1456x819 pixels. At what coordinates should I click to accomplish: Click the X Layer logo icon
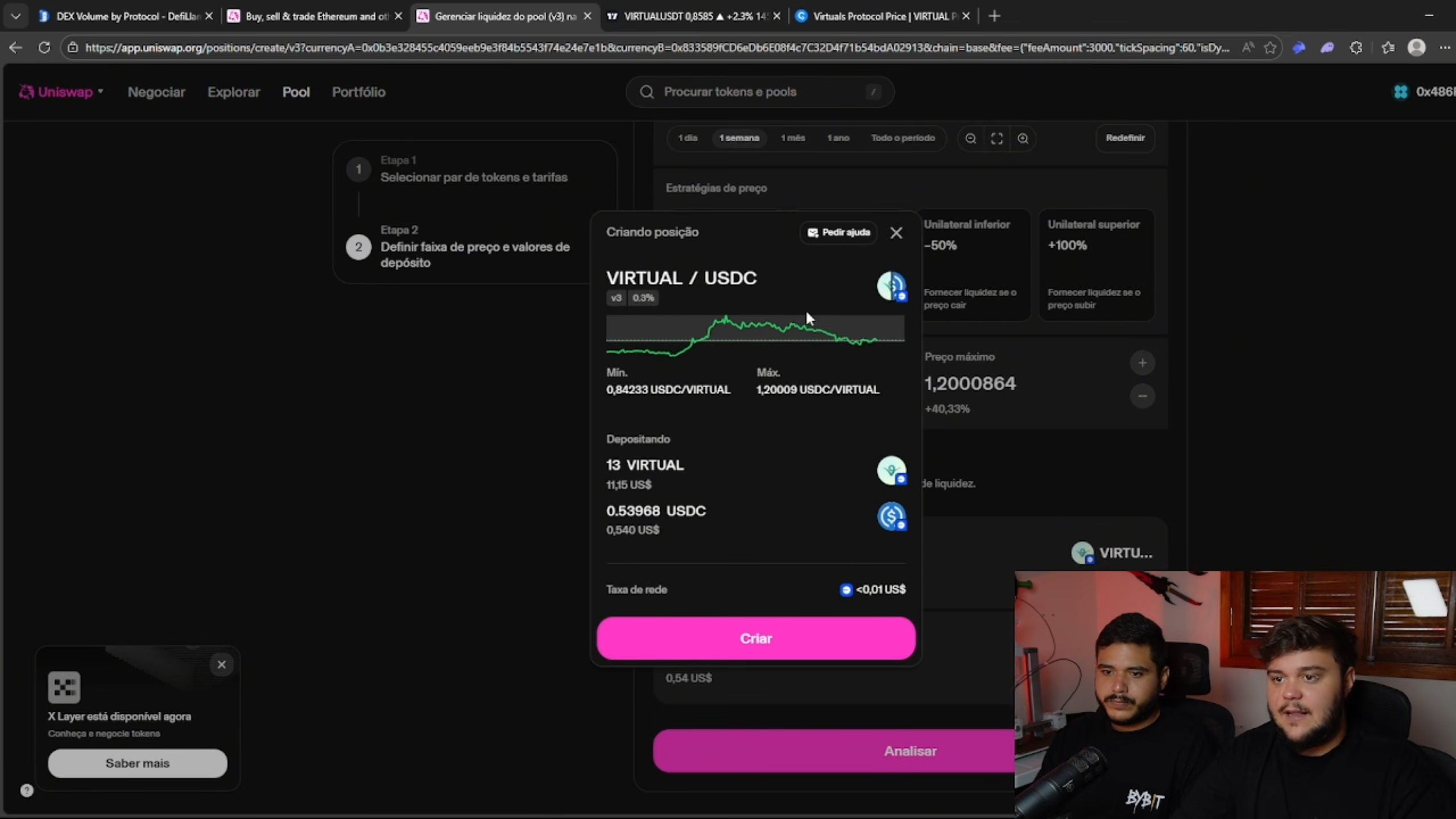64,687
